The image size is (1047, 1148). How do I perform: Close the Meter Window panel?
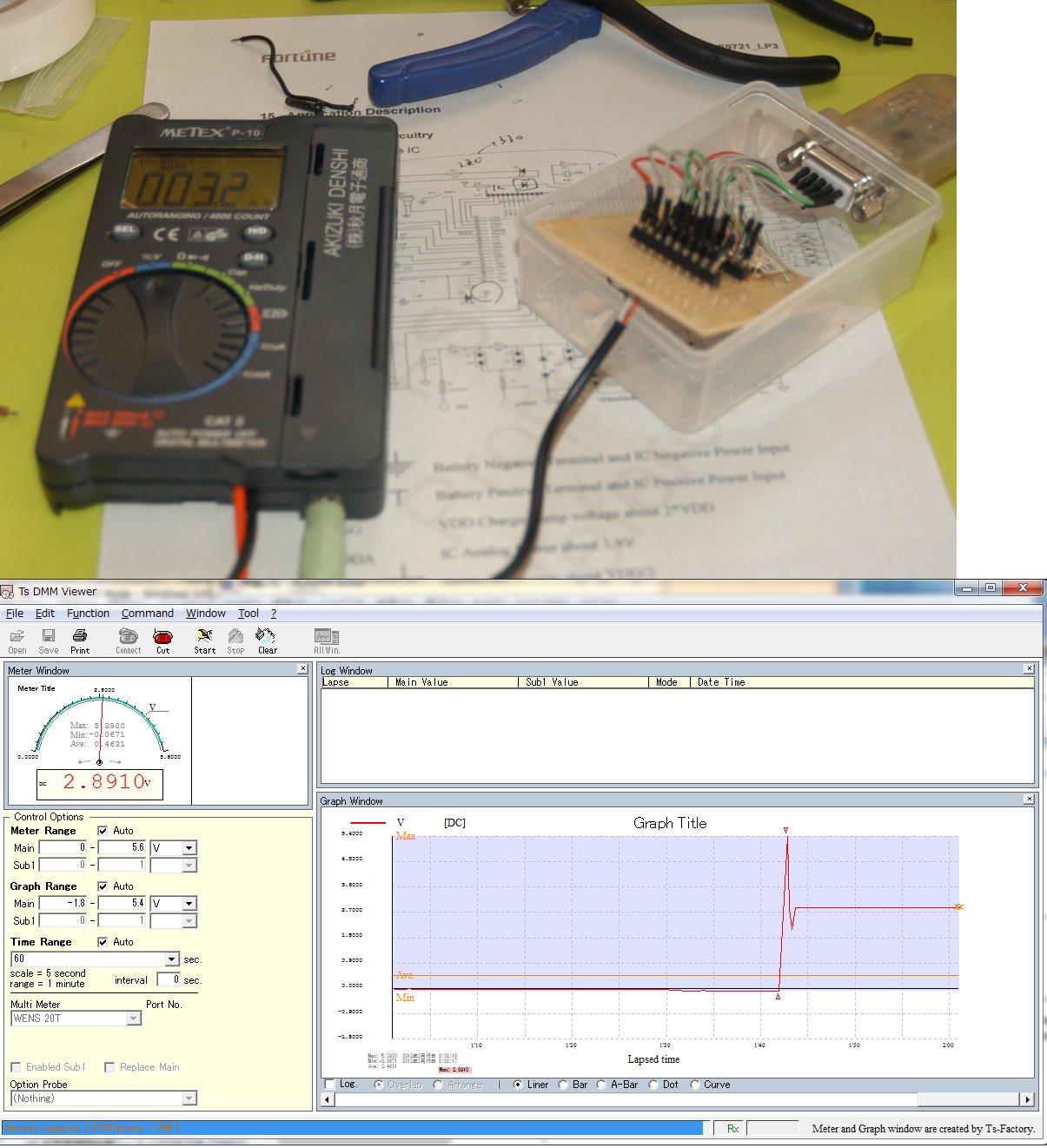(302, 669)
